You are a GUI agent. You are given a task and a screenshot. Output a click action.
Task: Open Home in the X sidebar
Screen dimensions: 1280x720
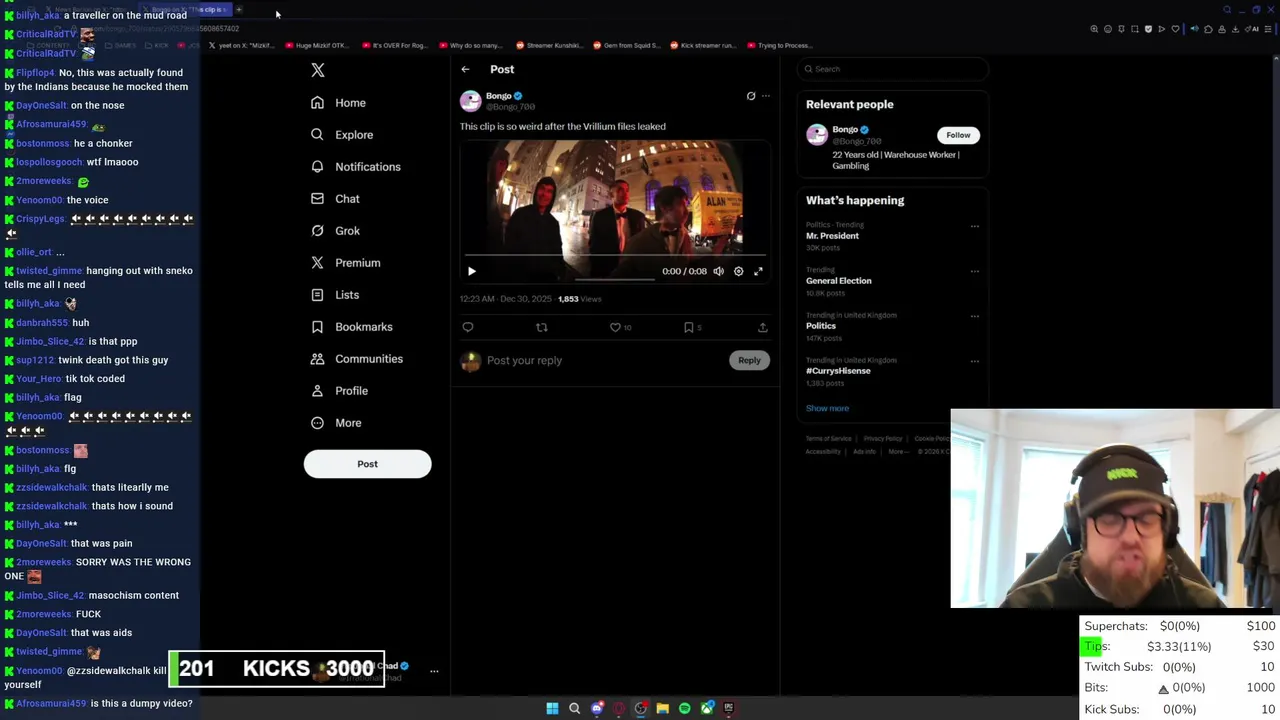point(338,103)
